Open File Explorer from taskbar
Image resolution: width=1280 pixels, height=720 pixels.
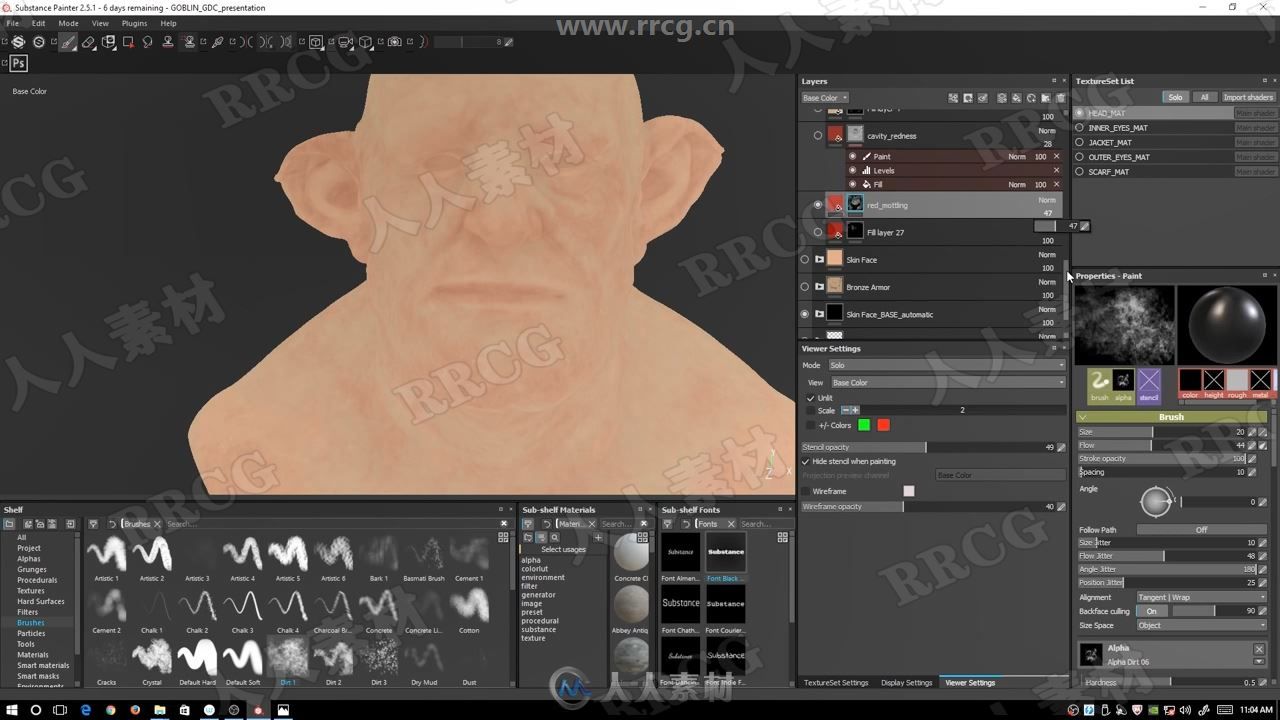pyautogui.click(x=160, y=710)
